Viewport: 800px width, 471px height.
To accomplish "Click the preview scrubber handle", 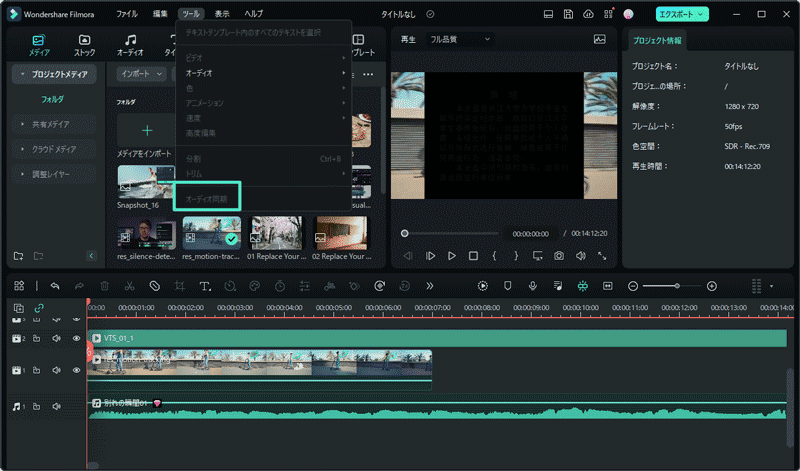I will point(405,233).
